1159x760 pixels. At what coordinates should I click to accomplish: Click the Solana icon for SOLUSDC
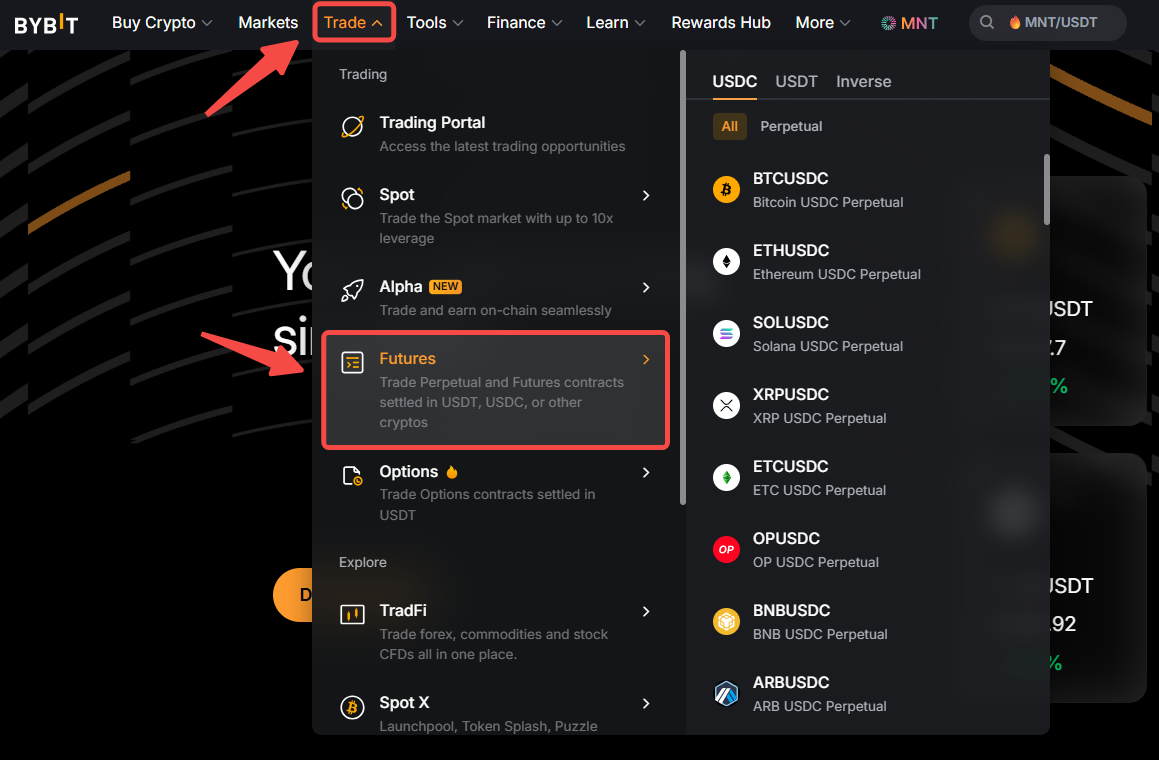726,334
